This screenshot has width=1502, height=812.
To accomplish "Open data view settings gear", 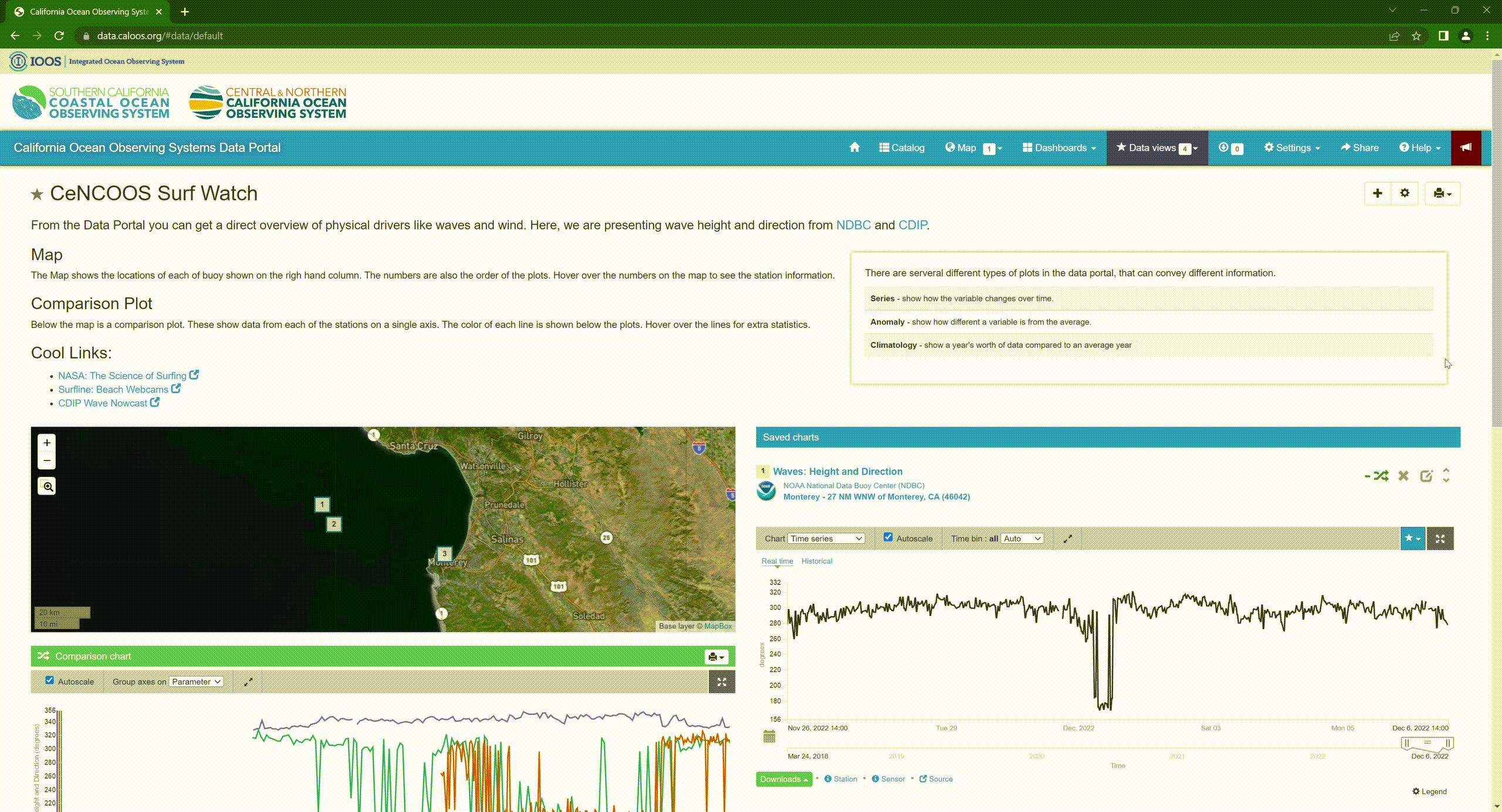I will [x=1405, y=194].
